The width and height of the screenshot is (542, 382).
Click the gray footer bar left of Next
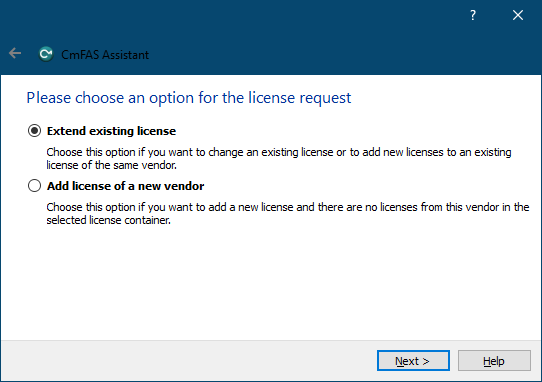187,361
